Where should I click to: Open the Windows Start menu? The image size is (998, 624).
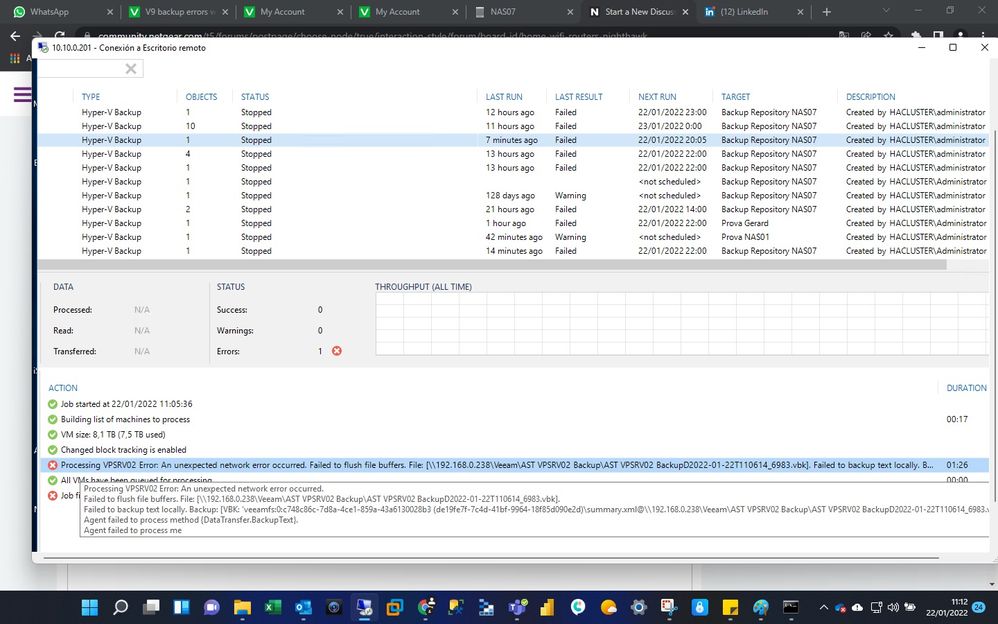(90, 607)
